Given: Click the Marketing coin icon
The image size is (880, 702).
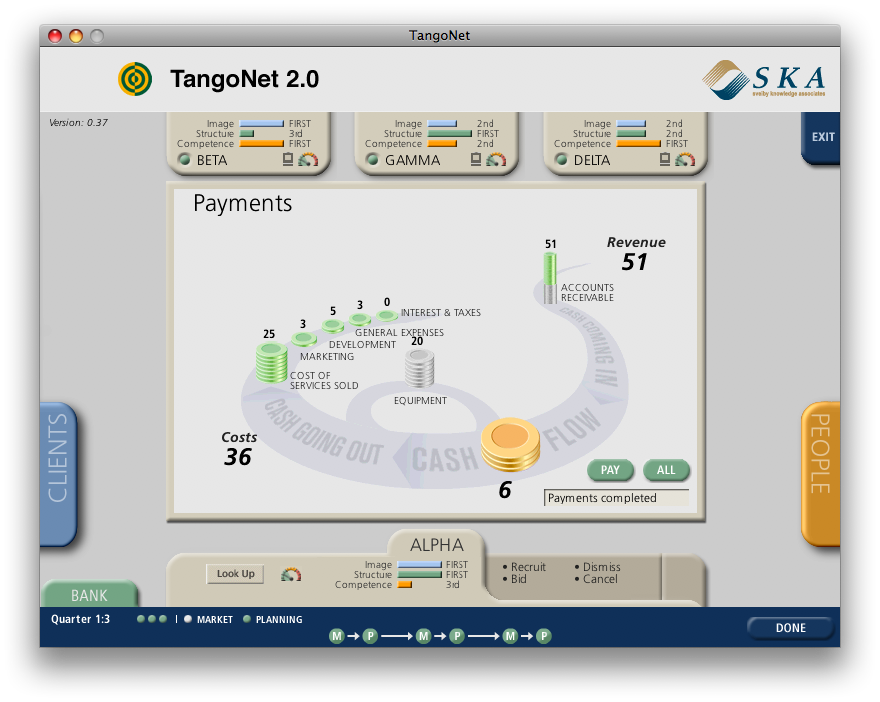Looking at the screenshot, I should tap(304, 340).
